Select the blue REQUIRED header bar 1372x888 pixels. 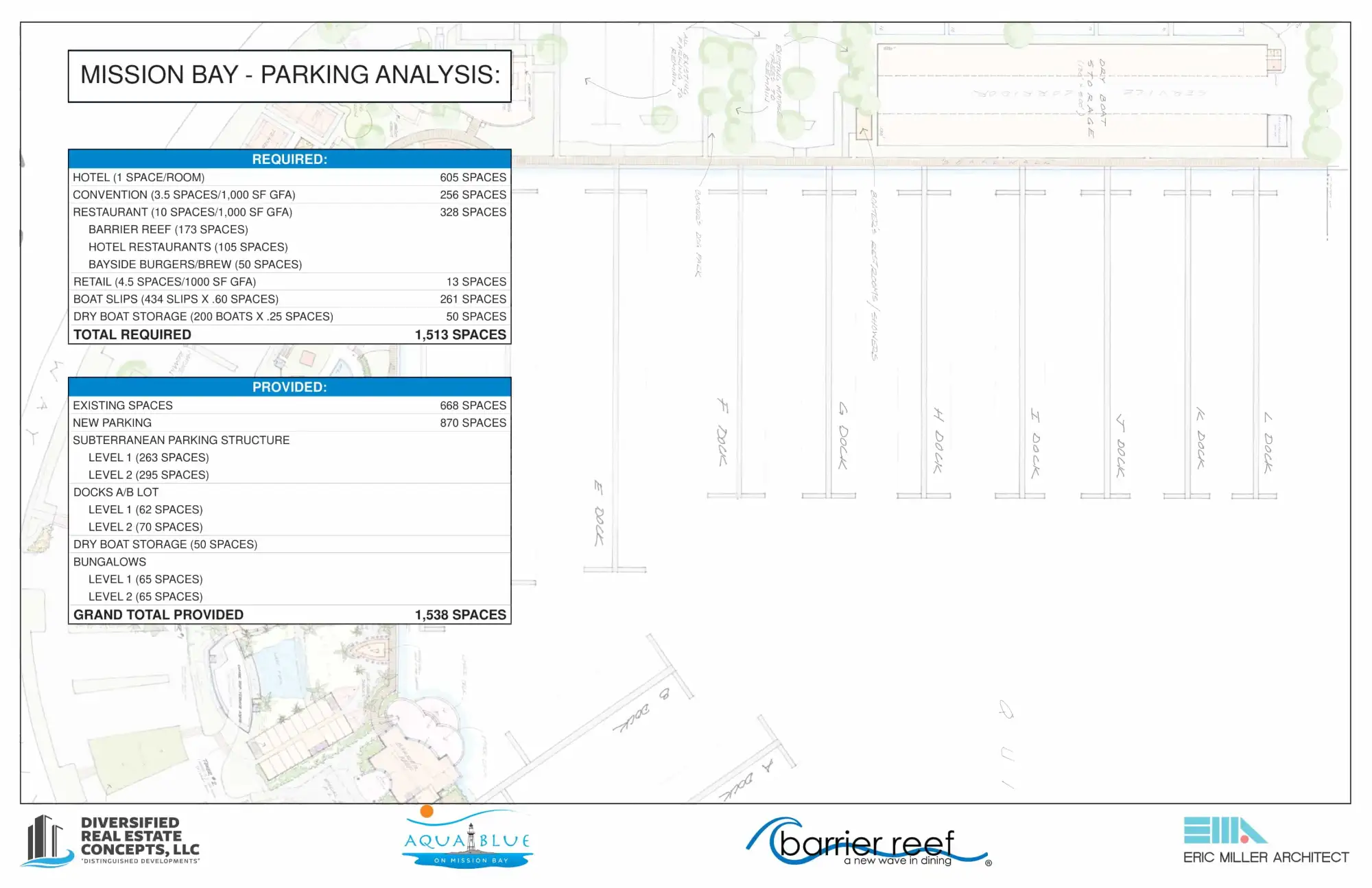(289, 159)
